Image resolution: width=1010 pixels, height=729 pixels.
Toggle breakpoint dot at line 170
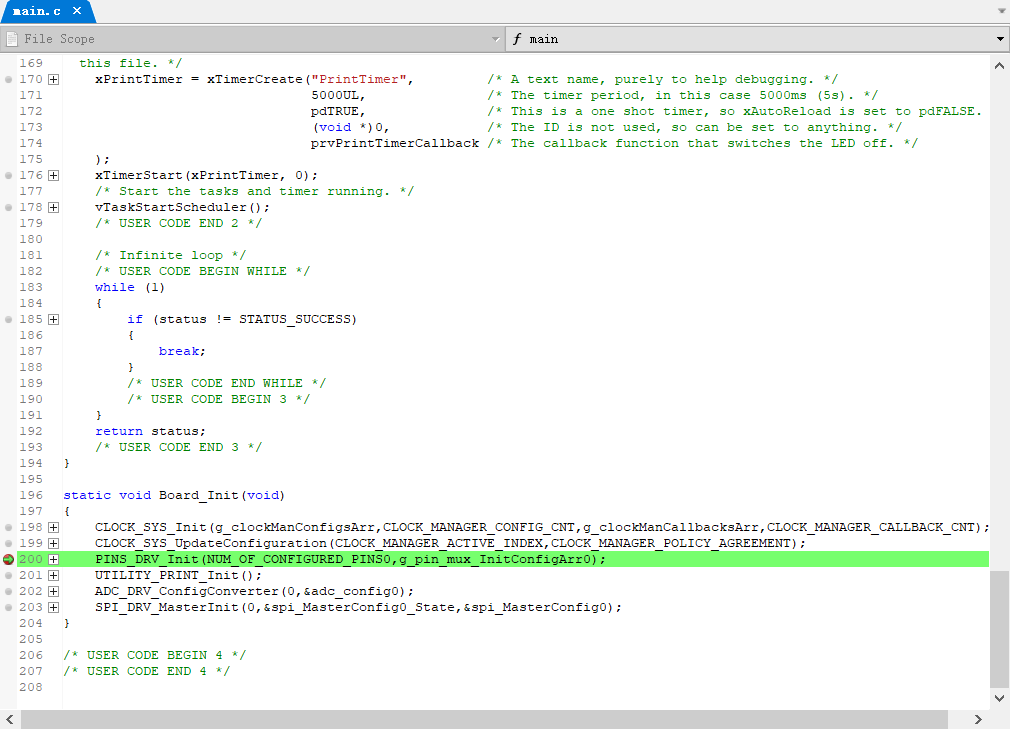(x=8, y=79)
